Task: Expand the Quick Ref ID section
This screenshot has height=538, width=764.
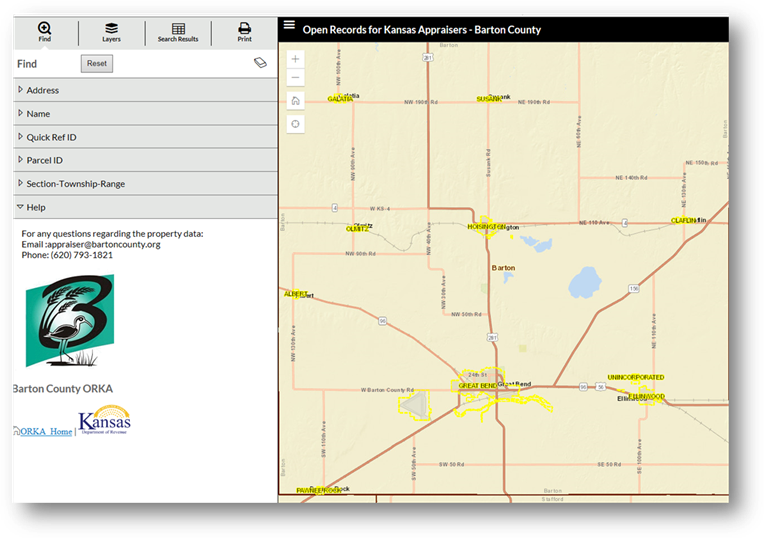Action: pos(145,137)
